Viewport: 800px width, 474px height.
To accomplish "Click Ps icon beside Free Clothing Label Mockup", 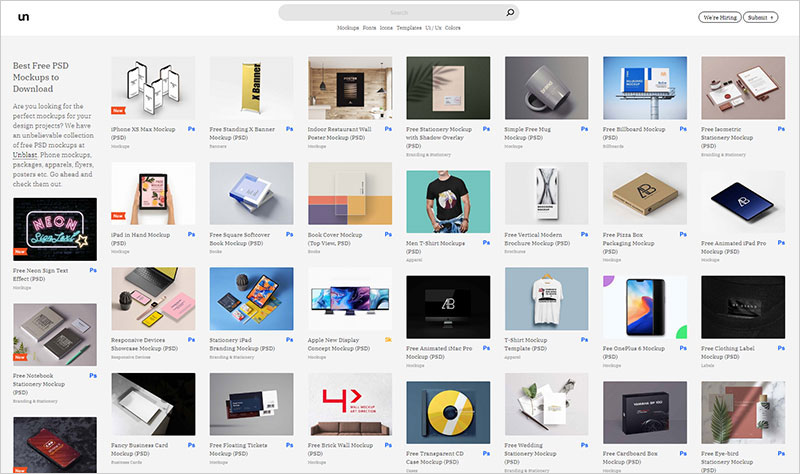I will coord(781,348).
